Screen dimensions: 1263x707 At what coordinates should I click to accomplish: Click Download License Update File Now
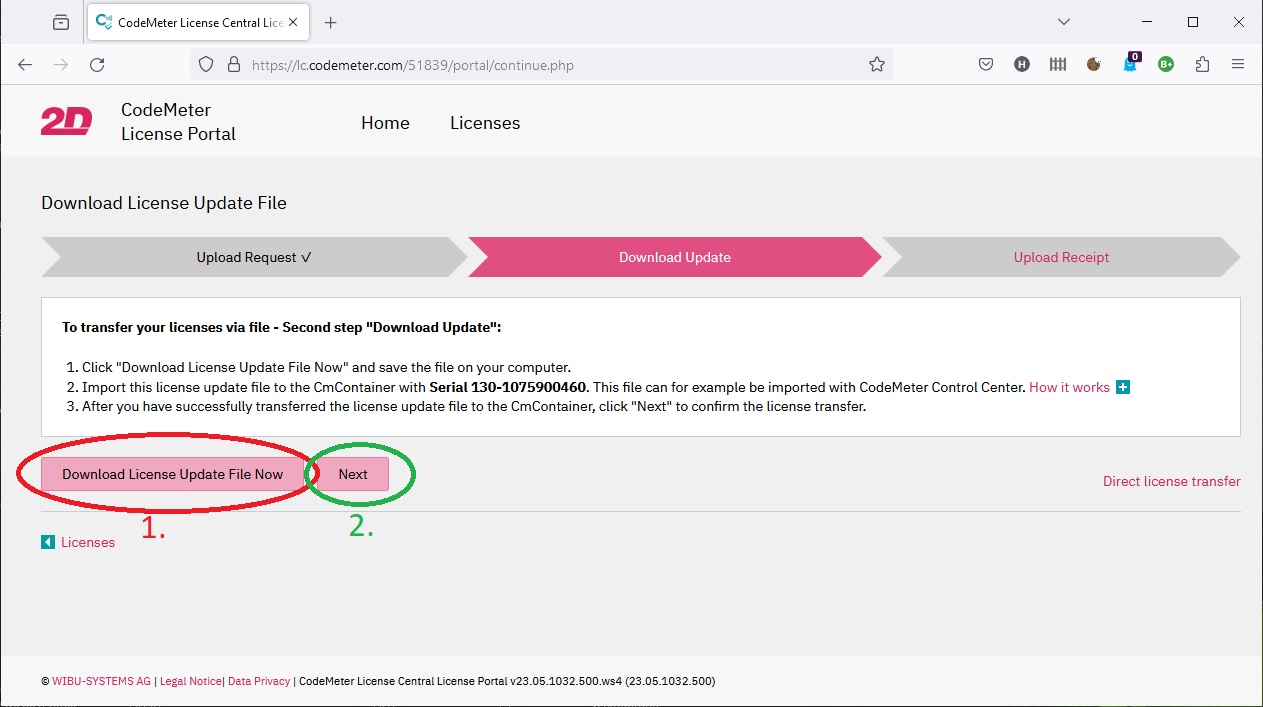[172, 474]
